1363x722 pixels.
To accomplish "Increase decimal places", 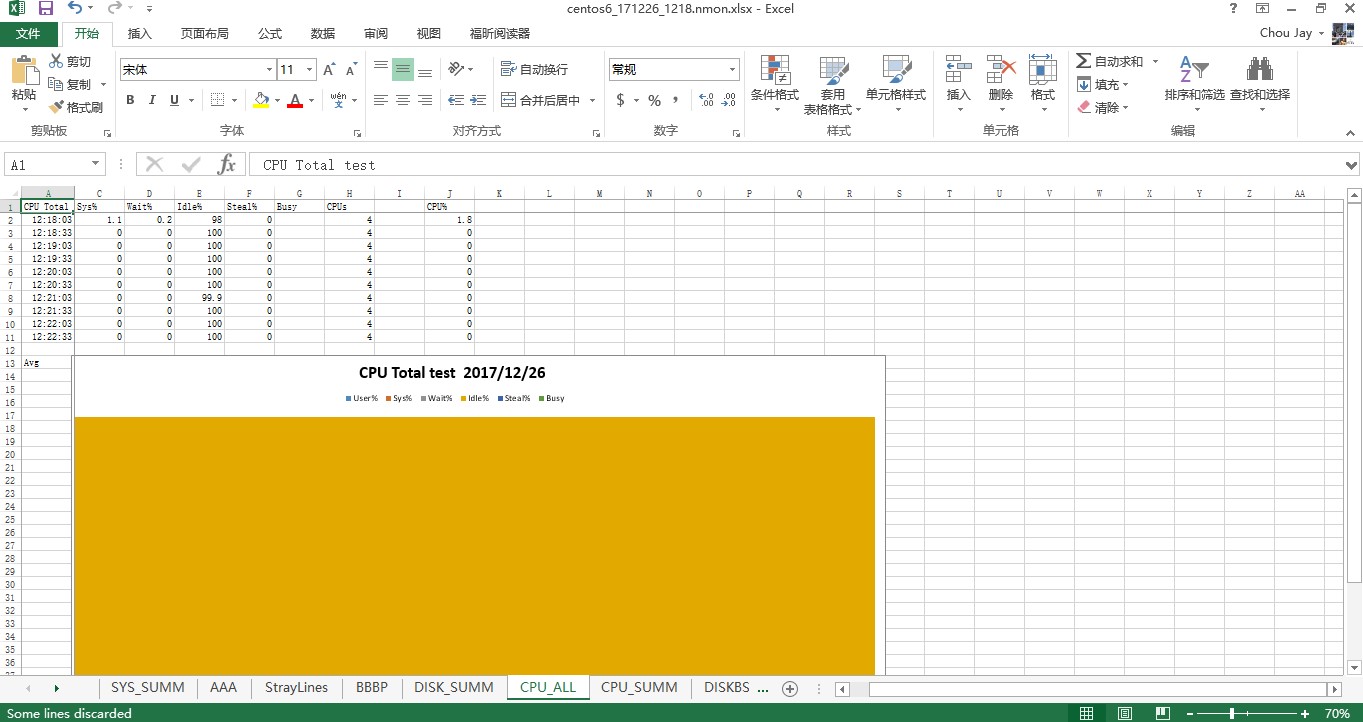I will click(x=706, y=100).
